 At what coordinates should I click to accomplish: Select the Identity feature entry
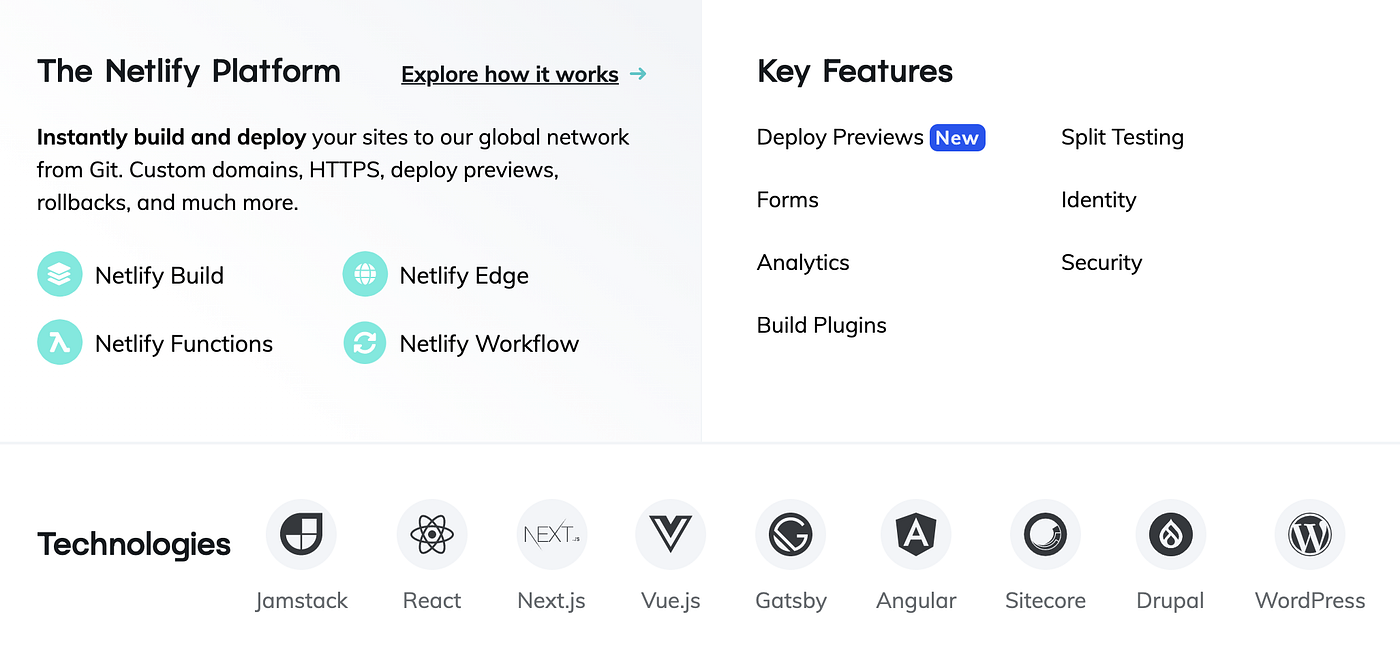click(x=1098, y=200)
